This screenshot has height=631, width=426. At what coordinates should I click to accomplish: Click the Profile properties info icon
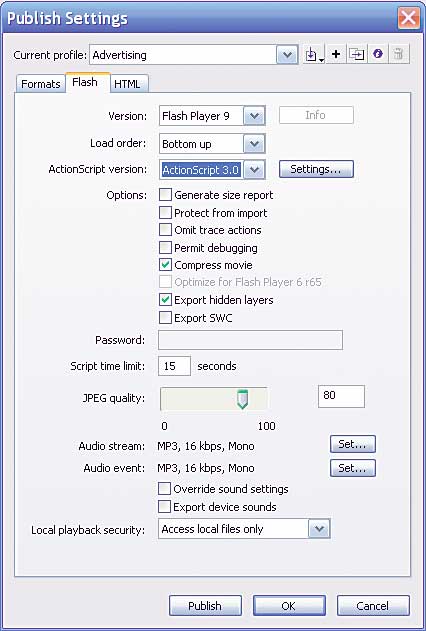(377, 54)
